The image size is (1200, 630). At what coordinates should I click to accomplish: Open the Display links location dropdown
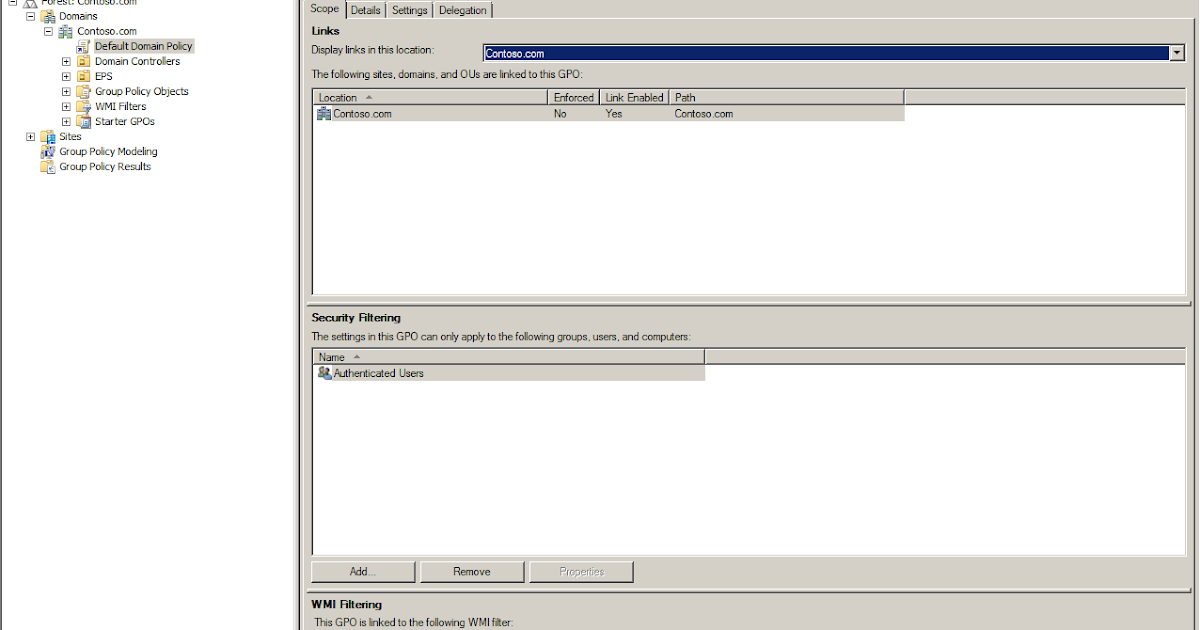click(1176, 52)
